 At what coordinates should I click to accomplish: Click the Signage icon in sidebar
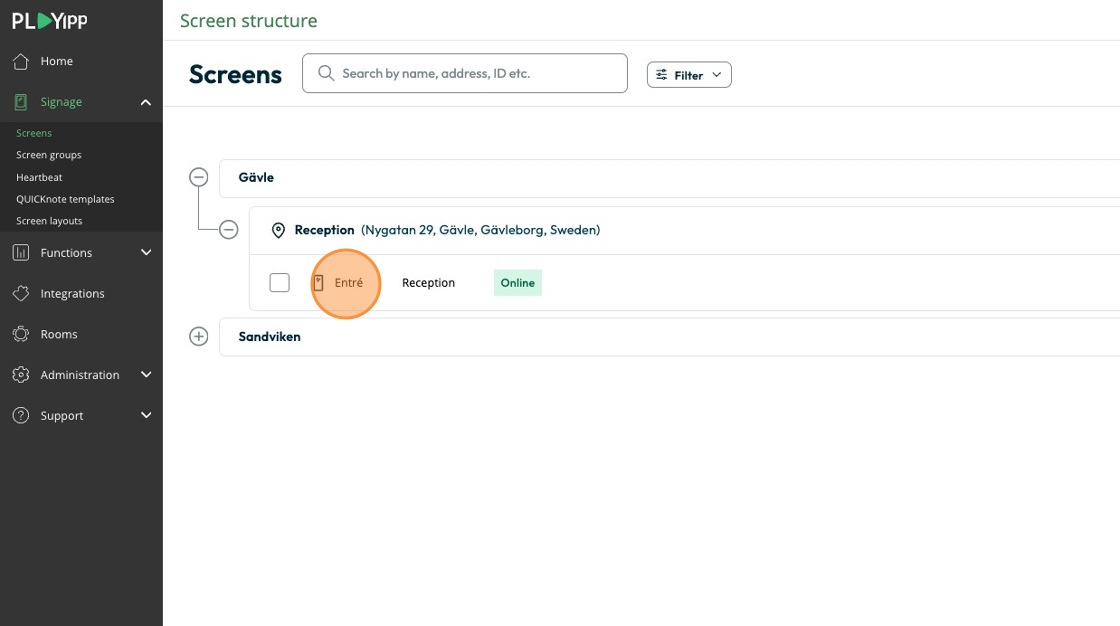(21, 102)
